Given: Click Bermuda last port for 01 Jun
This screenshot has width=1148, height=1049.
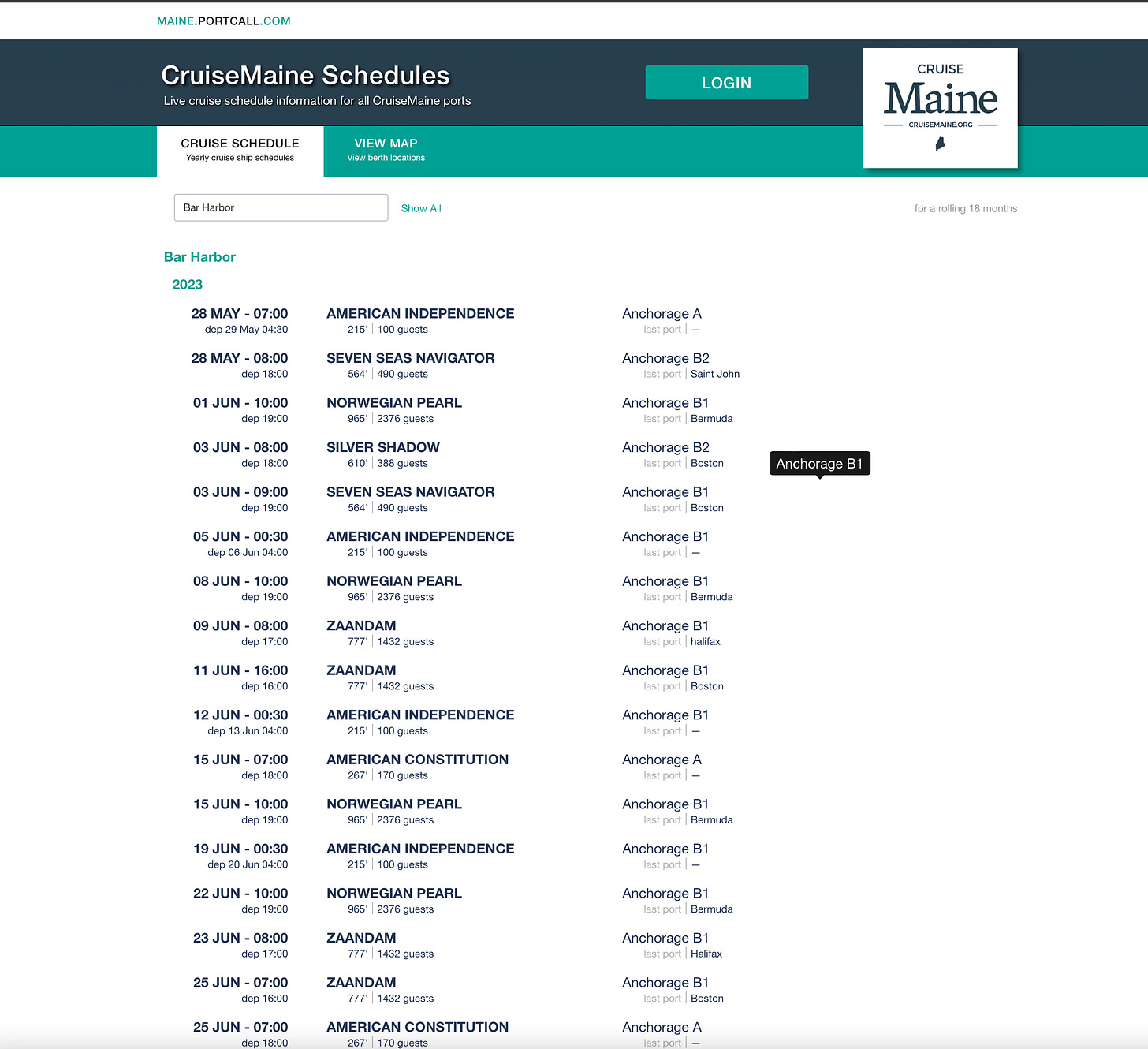Looking at the screenshot, I should click(x=712, y=419).
